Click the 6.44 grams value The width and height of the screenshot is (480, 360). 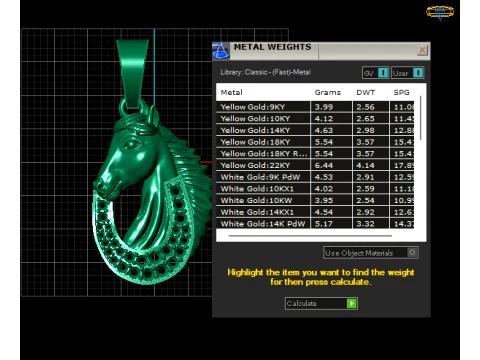pos(324,165)
